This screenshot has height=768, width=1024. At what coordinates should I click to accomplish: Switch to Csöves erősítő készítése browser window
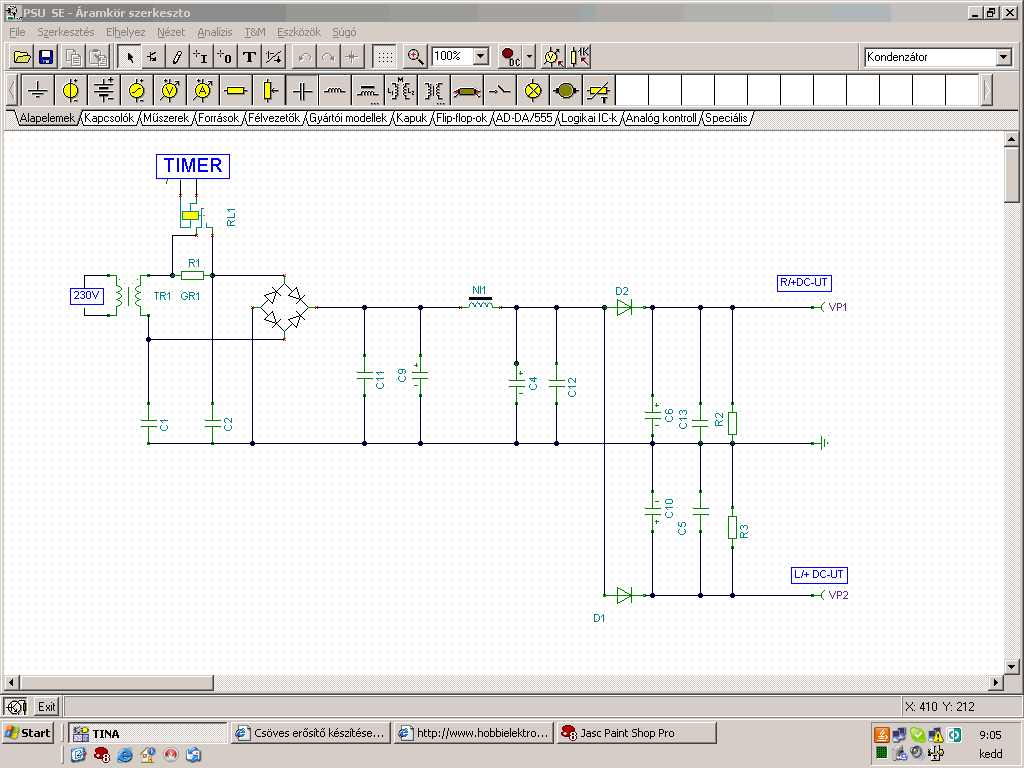tap(312, 733)
